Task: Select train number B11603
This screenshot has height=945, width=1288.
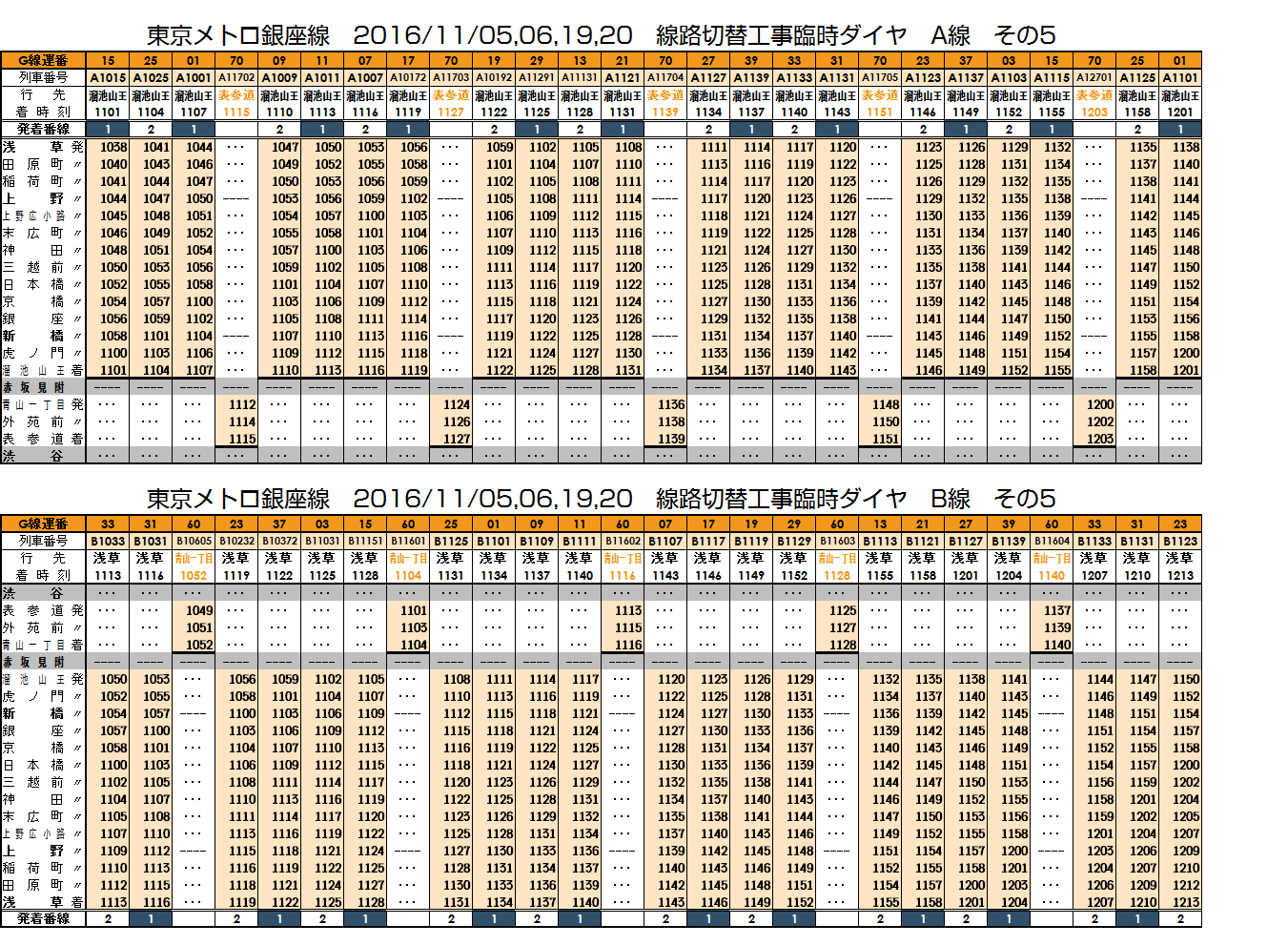Action: pyautogui.click(x=837, y=541)
